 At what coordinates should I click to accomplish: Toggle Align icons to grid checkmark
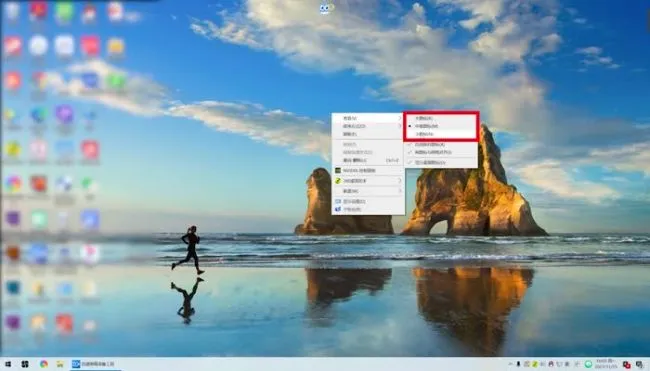[441, 153]
